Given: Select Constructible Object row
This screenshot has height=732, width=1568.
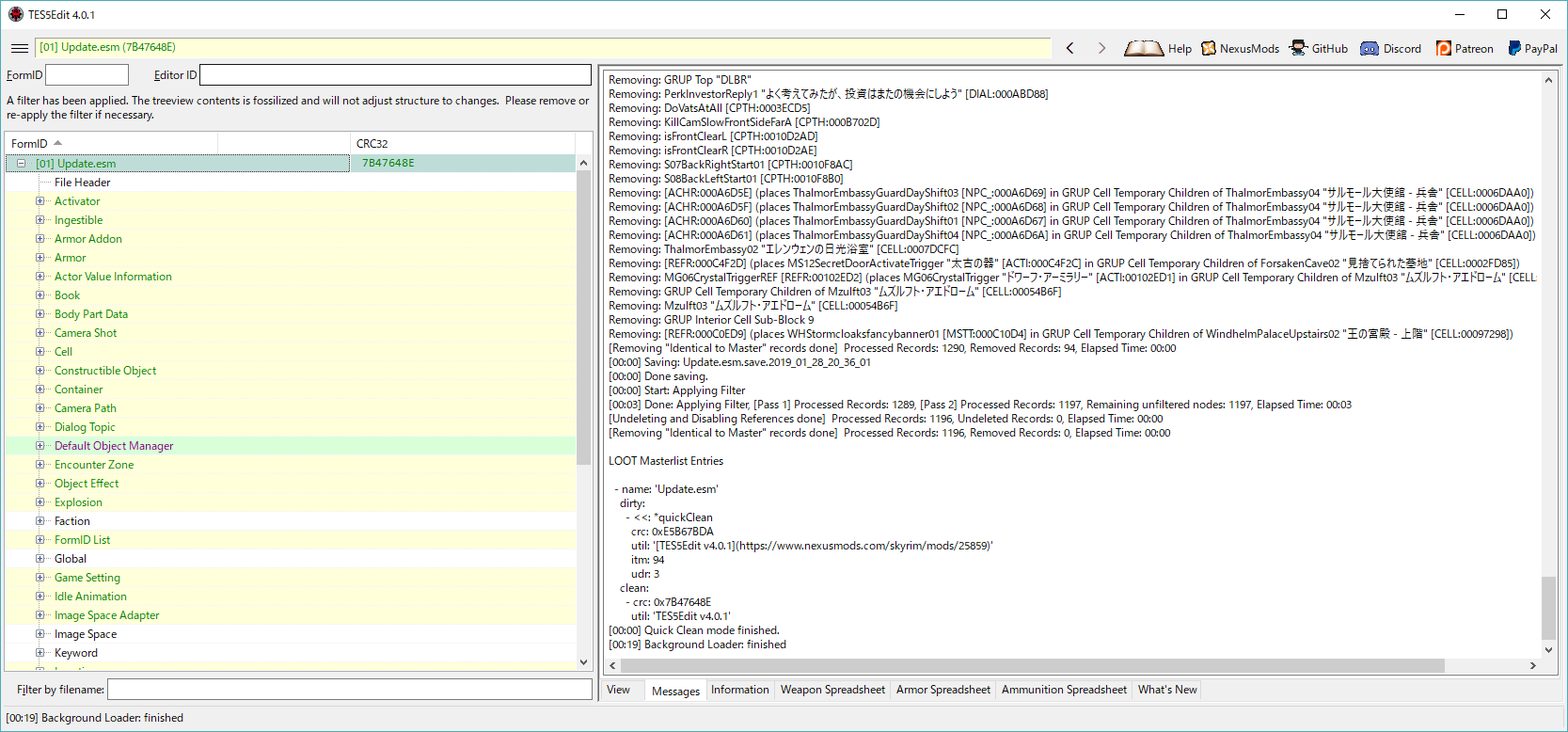Looking at the screenshot, I should coord(291,371).
